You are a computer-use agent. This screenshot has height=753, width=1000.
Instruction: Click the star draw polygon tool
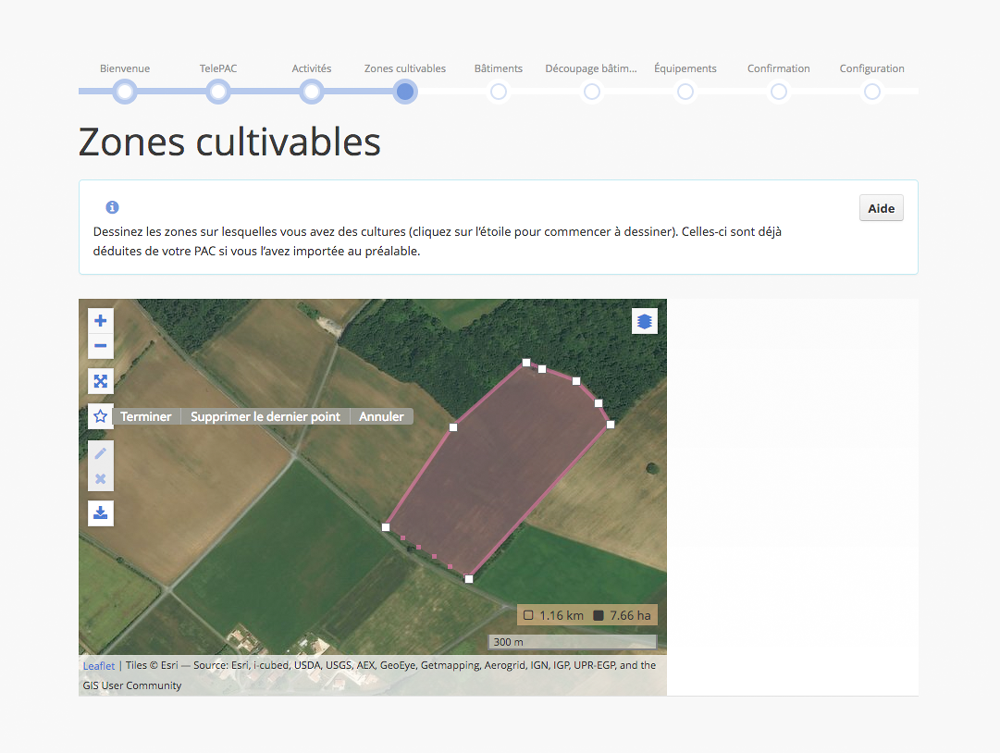point(100,416)
